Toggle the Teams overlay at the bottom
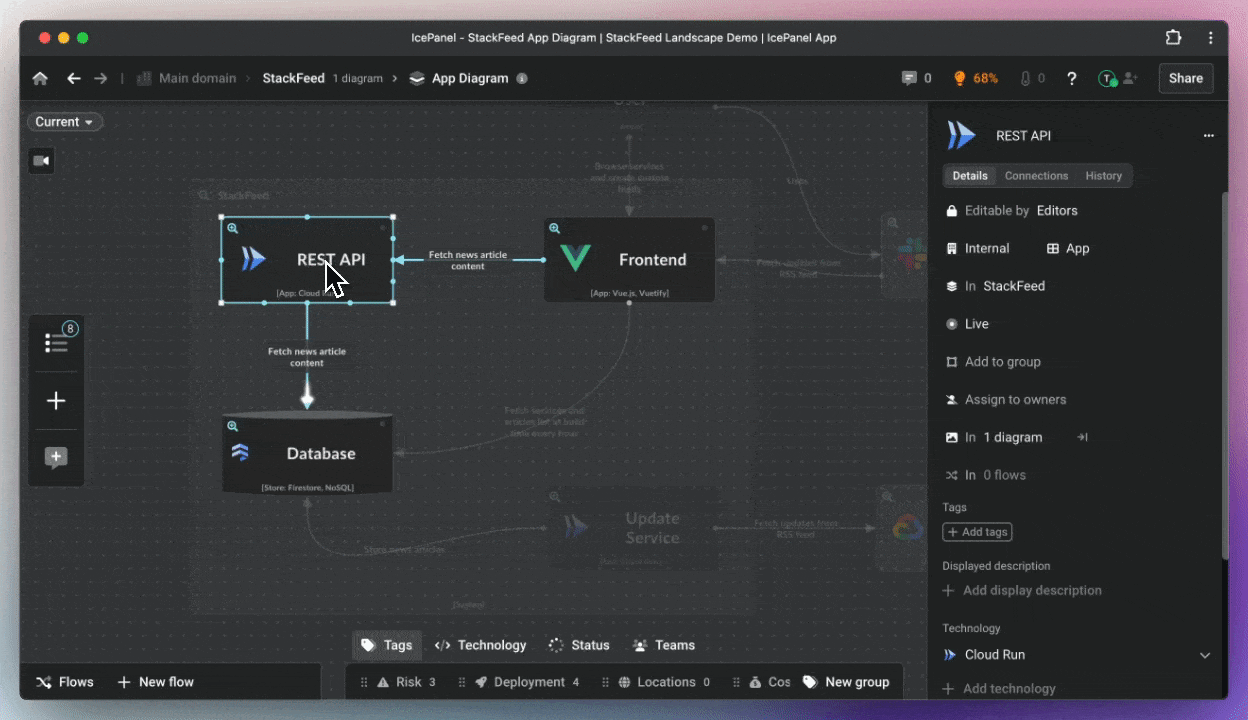Viewport: 1248px width, 720px height. point(664,645)
